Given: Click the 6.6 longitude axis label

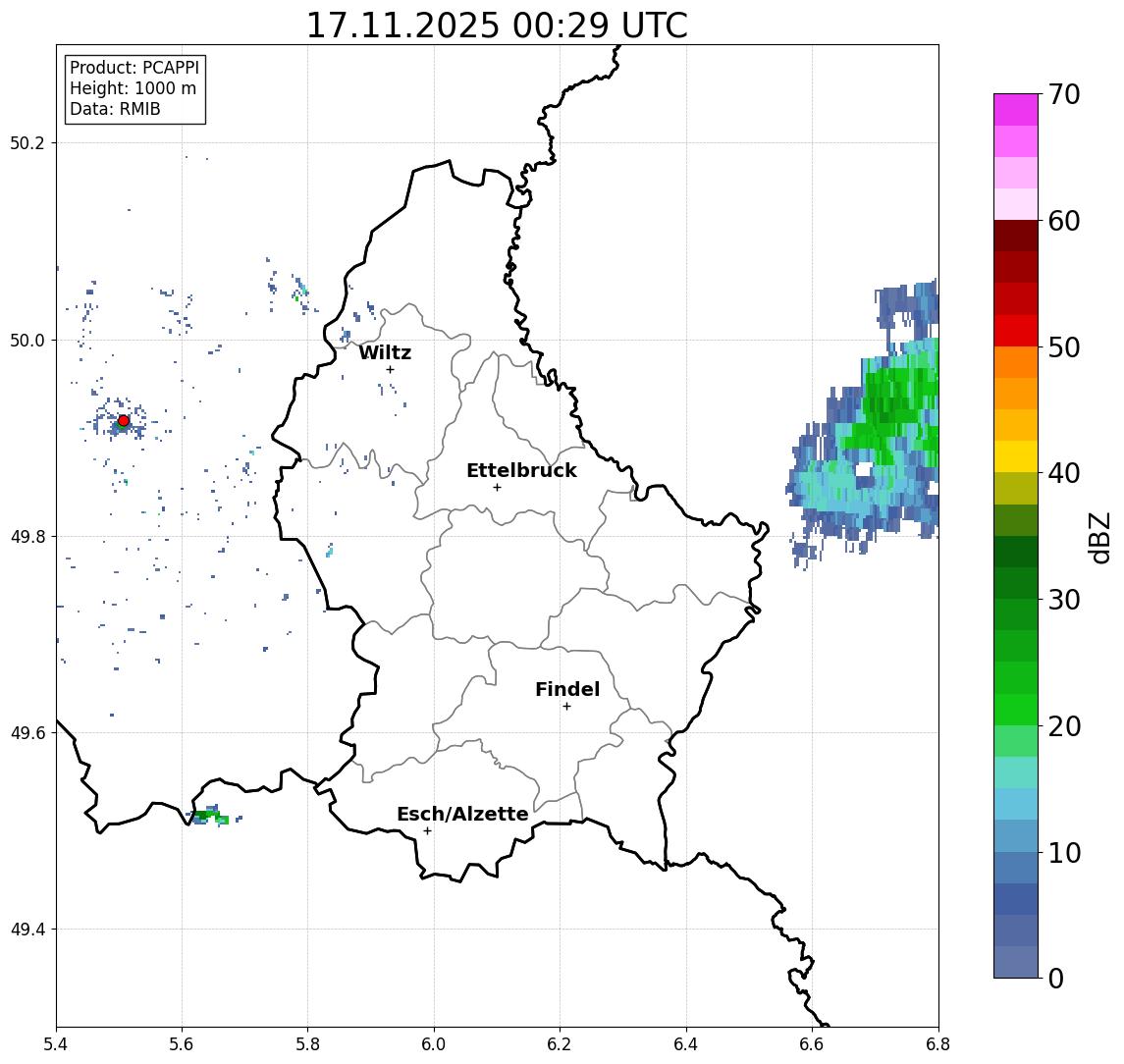Looking at the screenshot, I should (812, 1044).
